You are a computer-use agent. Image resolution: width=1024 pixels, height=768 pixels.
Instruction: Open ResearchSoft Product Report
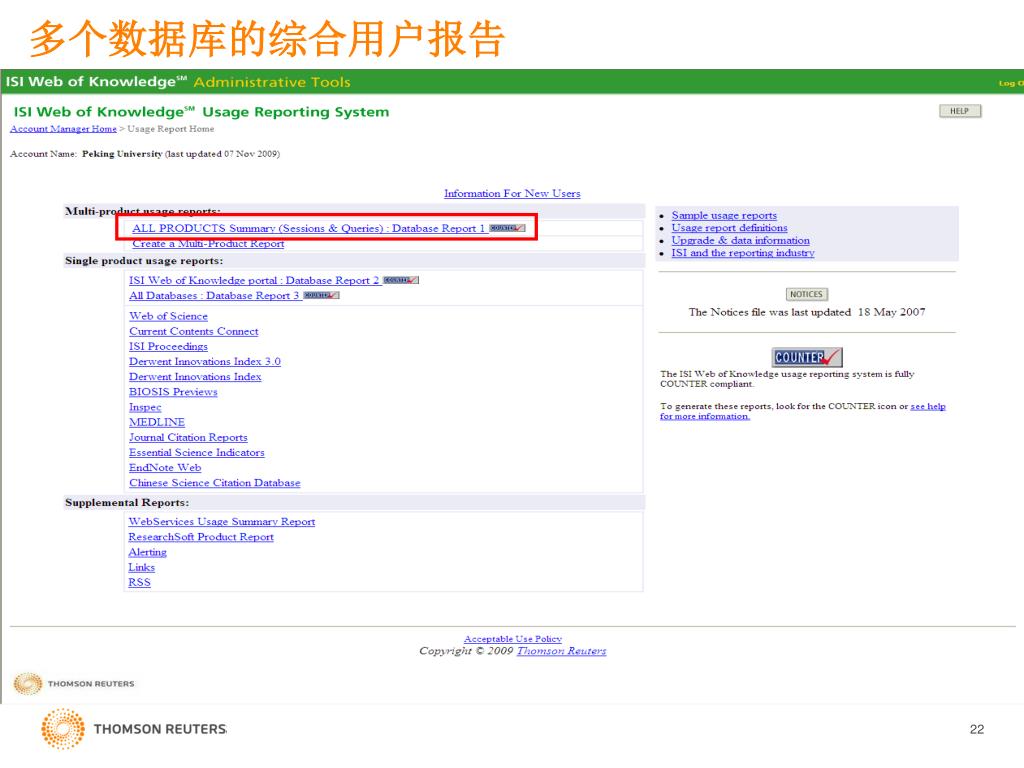201,537
